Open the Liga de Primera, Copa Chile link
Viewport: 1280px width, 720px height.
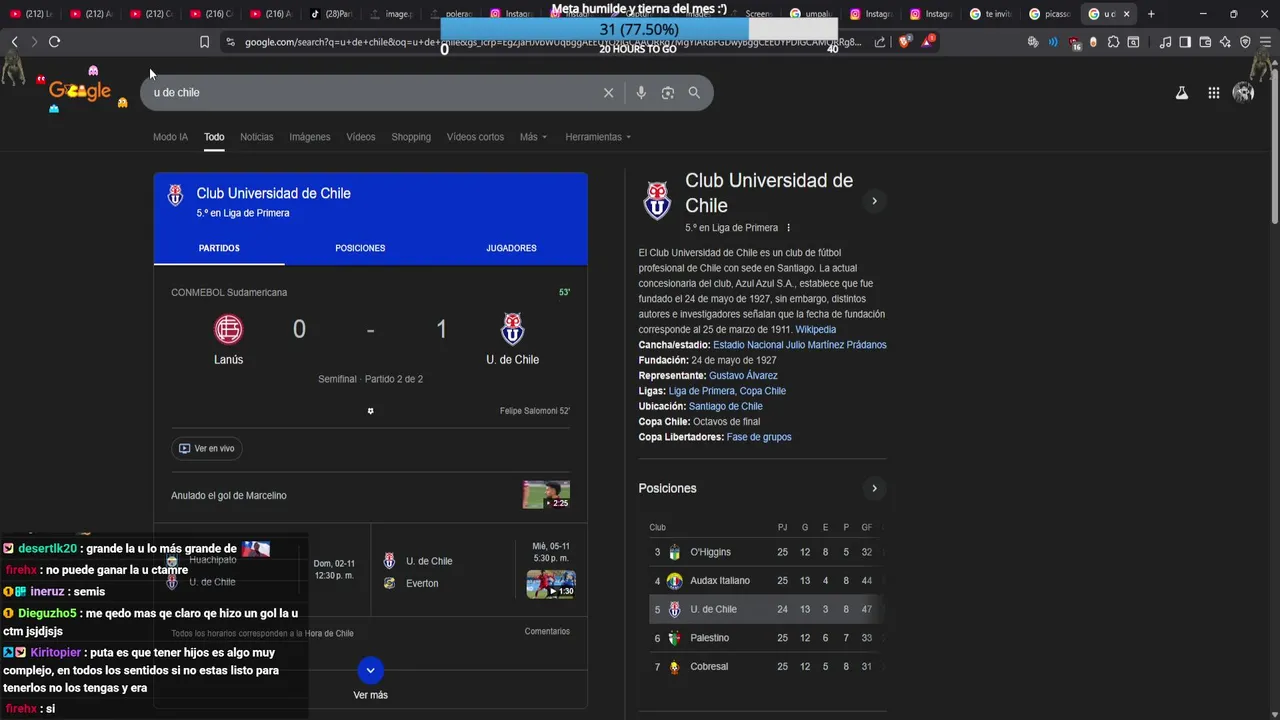point(727,391)
